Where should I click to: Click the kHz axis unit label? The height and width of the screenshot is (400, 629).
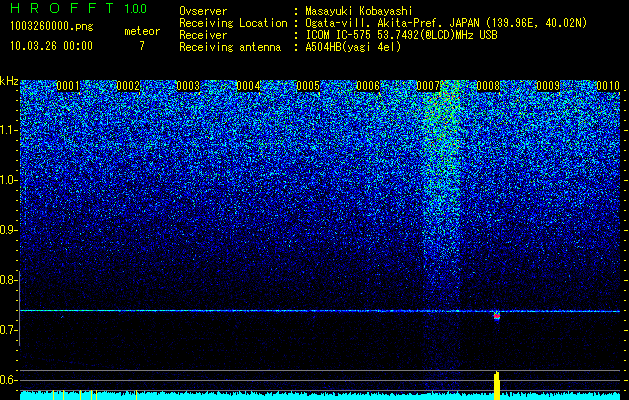click(x=10, y=81)
